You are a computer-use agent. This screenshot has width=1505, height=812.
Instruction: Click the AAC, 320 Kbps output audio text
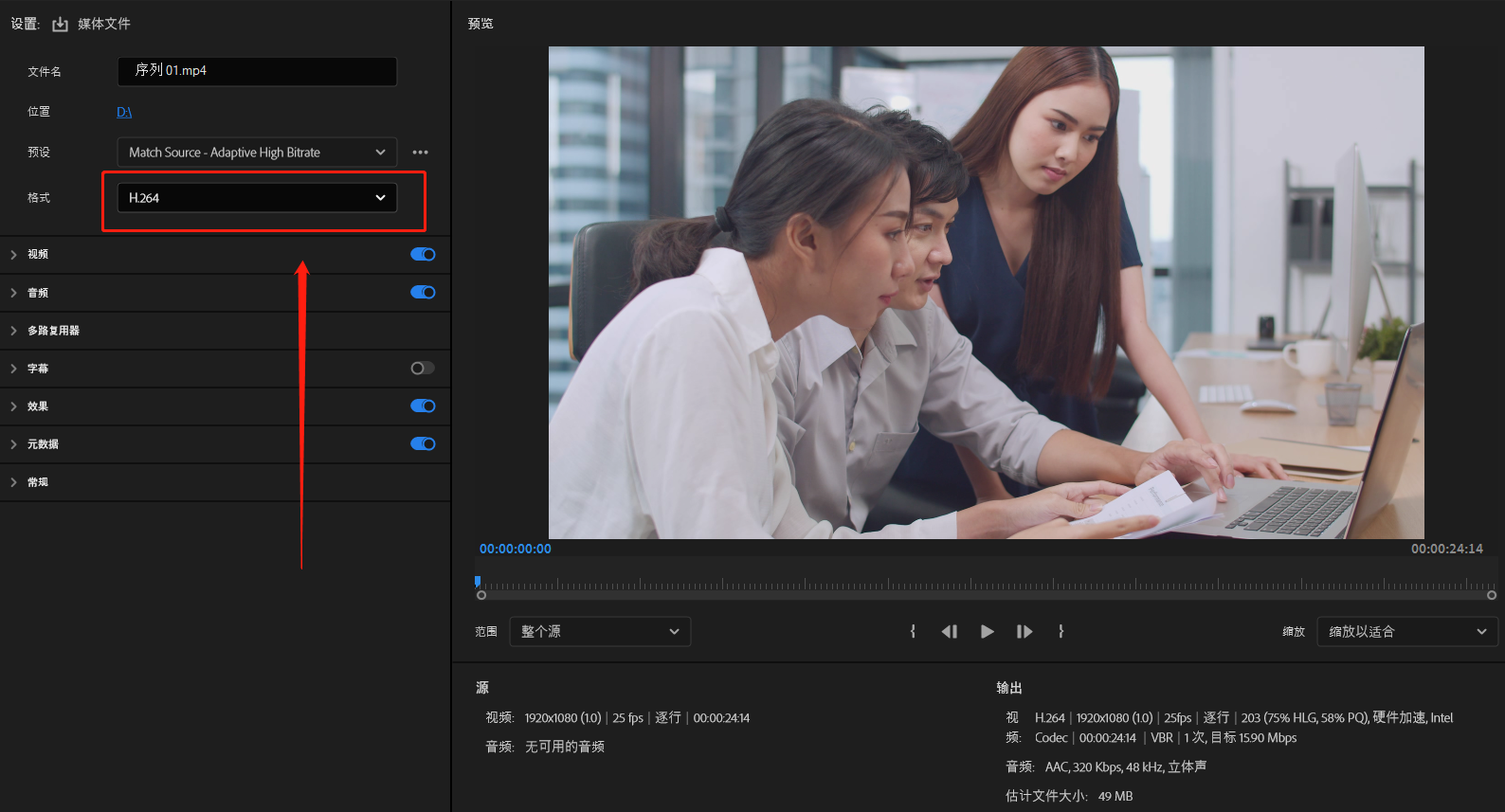(1126, 767)
